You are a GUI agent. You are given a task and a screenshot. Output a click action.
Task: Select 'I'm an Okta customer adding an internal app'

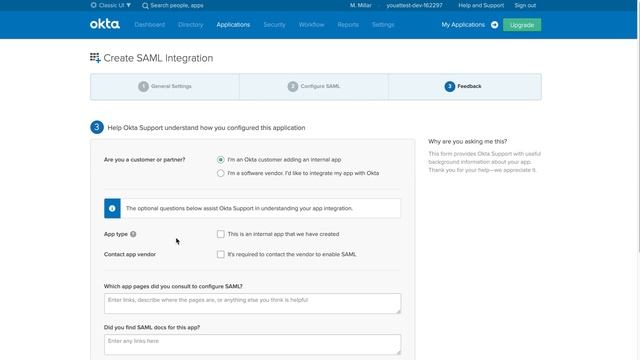(220, 160)
